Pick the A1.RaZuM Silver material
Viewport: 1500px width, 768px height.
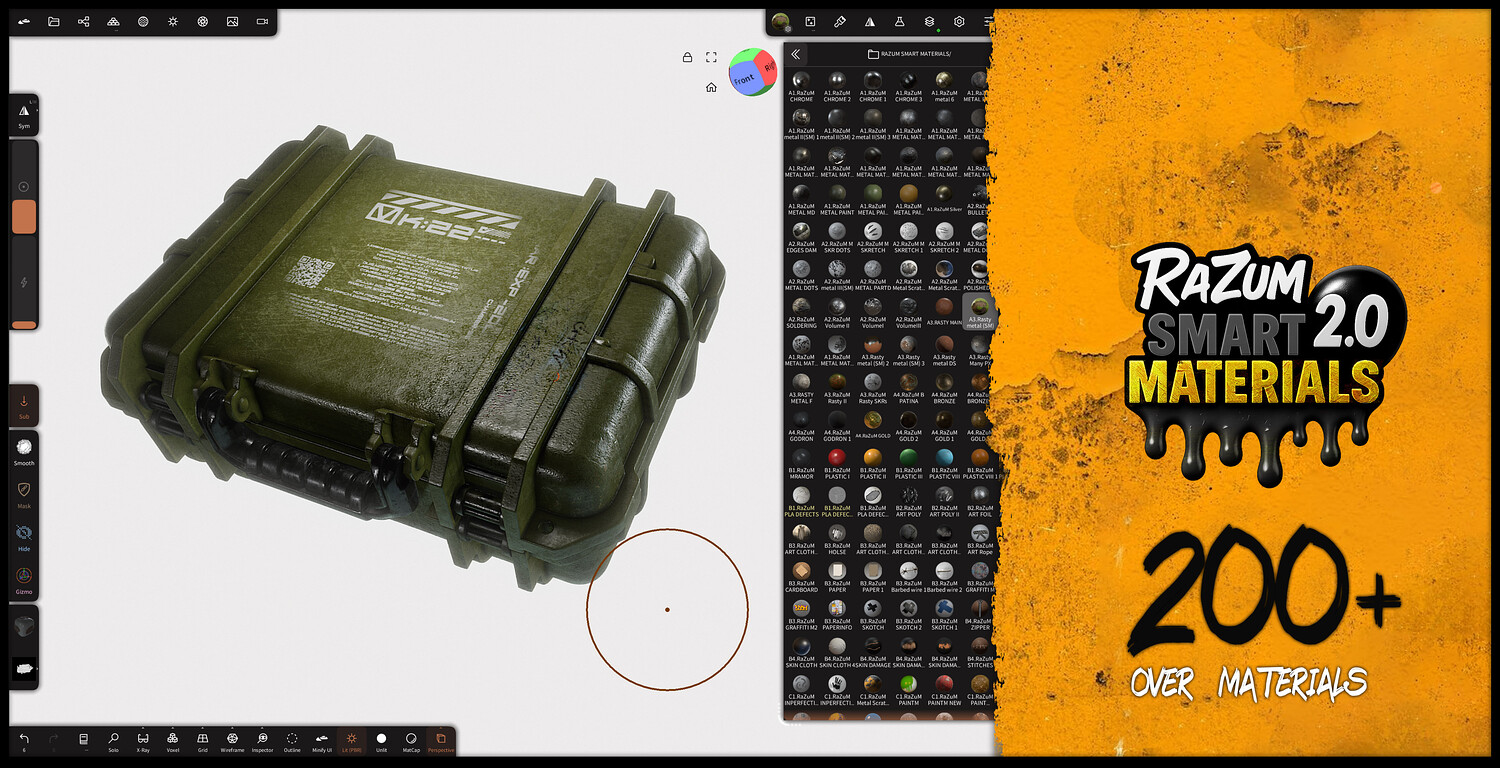click(x=944, y=200)
